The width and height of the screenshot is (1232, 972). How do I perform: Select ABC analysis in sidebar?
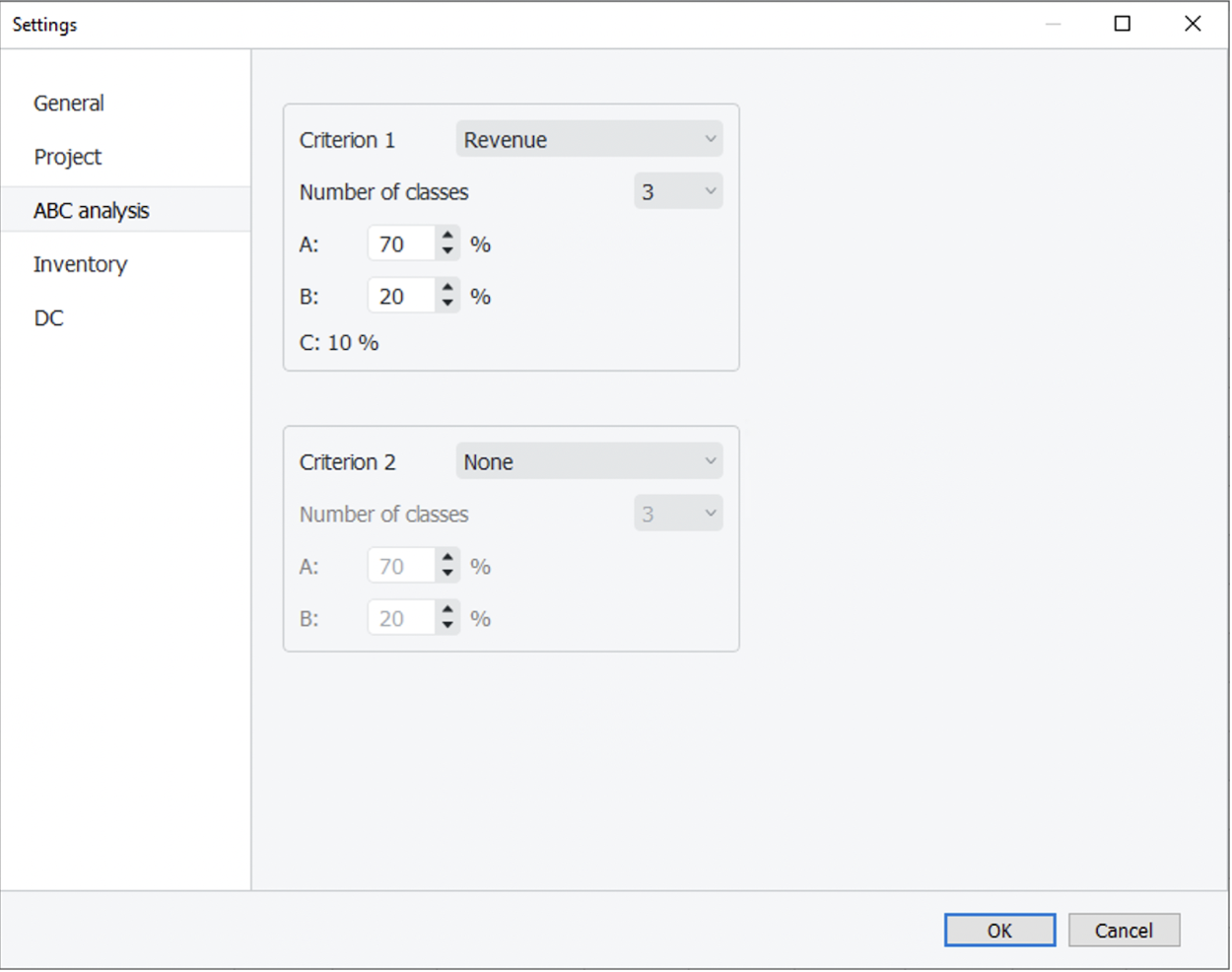(x=92, y=211)
